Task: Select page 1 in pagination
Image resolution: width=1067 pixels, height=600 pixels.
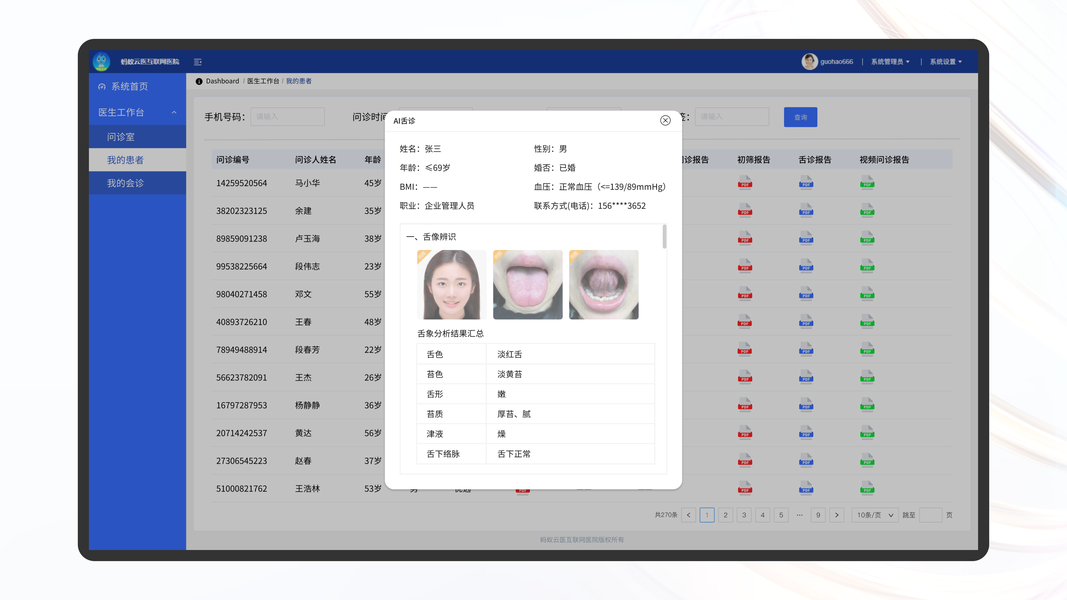Action: click(707, 515)
